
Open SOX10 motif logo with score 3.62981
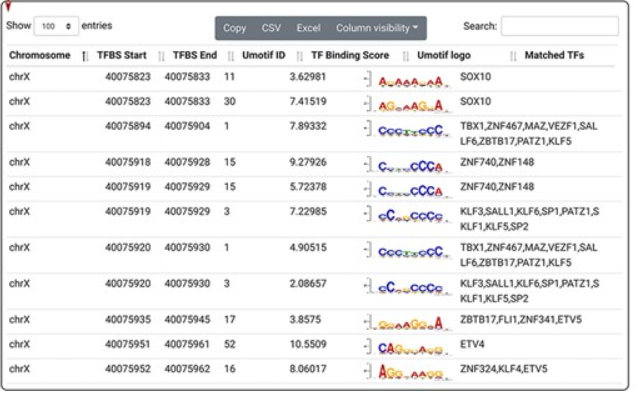pos(408,80)
